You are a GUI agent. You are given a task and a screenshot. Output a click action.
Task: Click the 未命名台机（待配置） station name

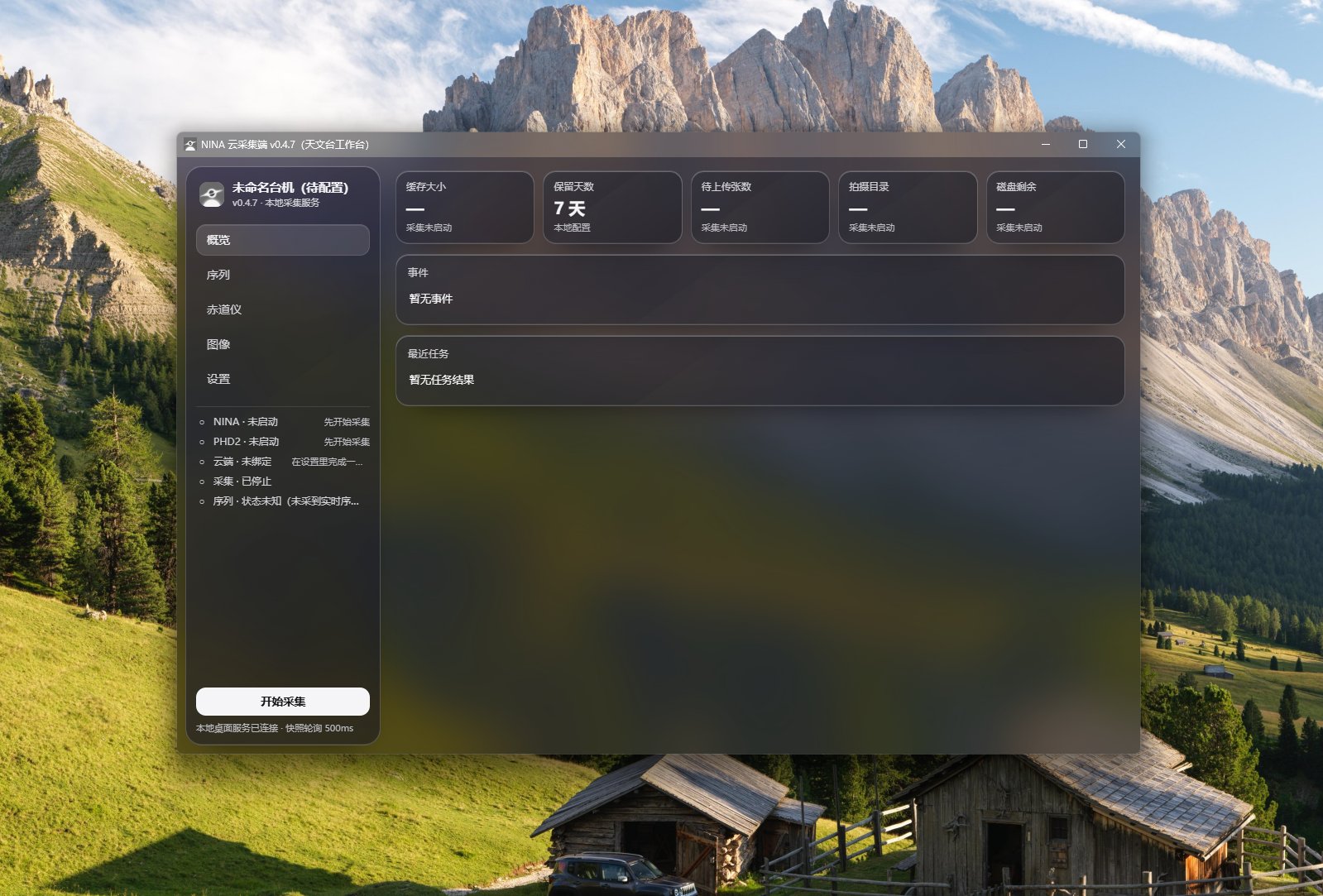290,188
